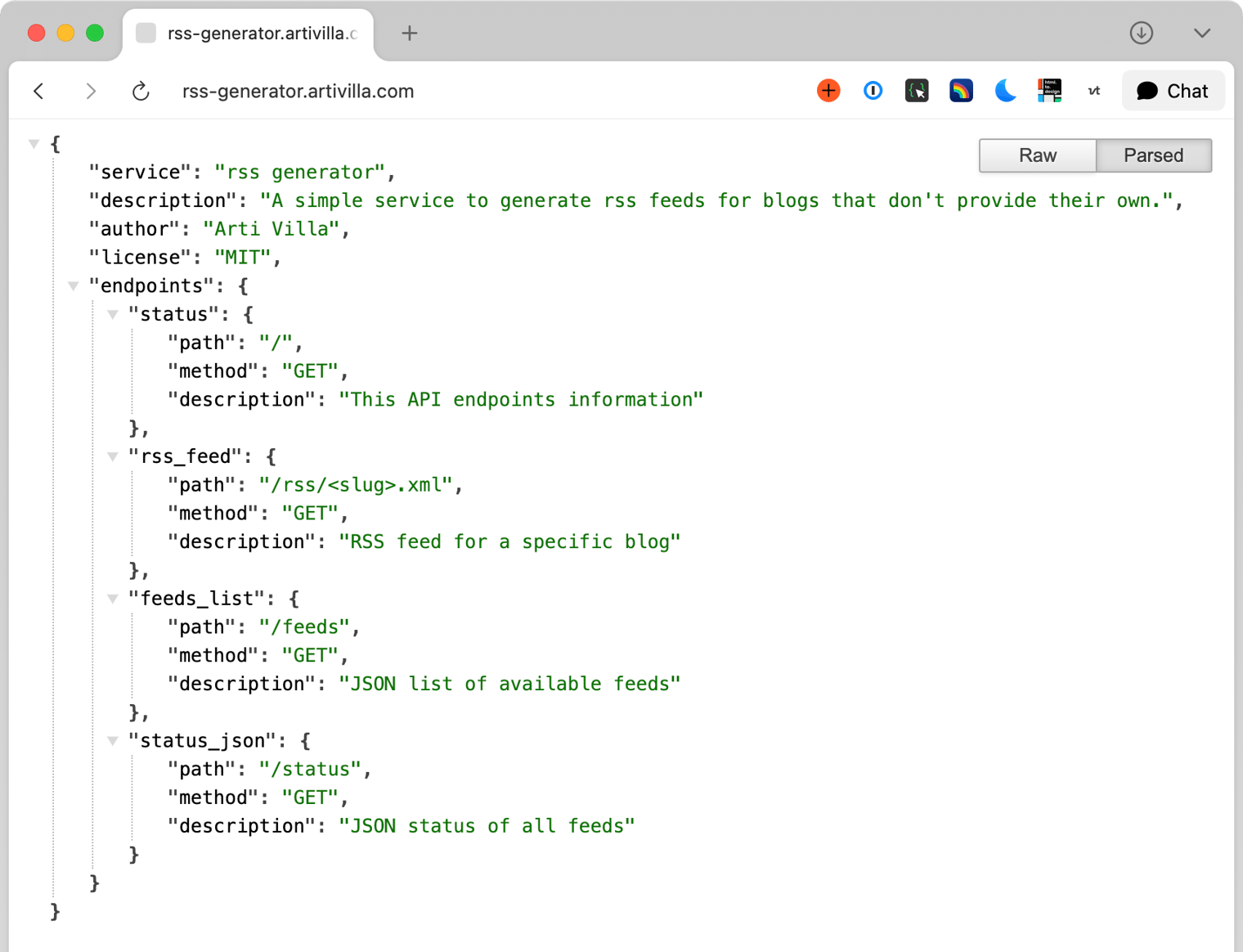Click the "JSON status of all feeds" string

point(487,827)
